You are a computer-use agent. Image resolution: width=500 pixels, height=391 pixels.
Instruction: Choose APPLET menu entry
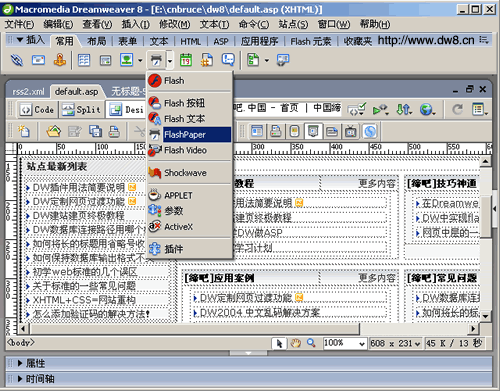(x=189, y=195)
